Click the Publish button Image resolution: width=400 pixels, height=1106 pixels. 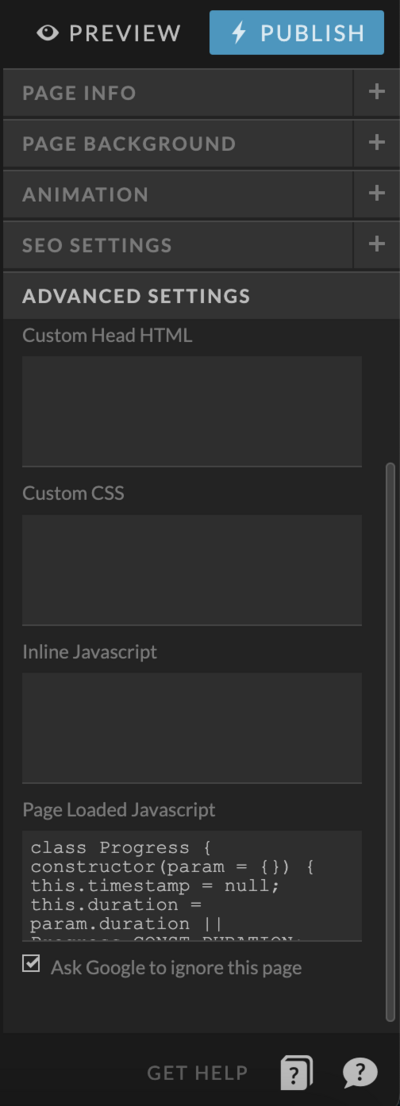coord(297,32)
